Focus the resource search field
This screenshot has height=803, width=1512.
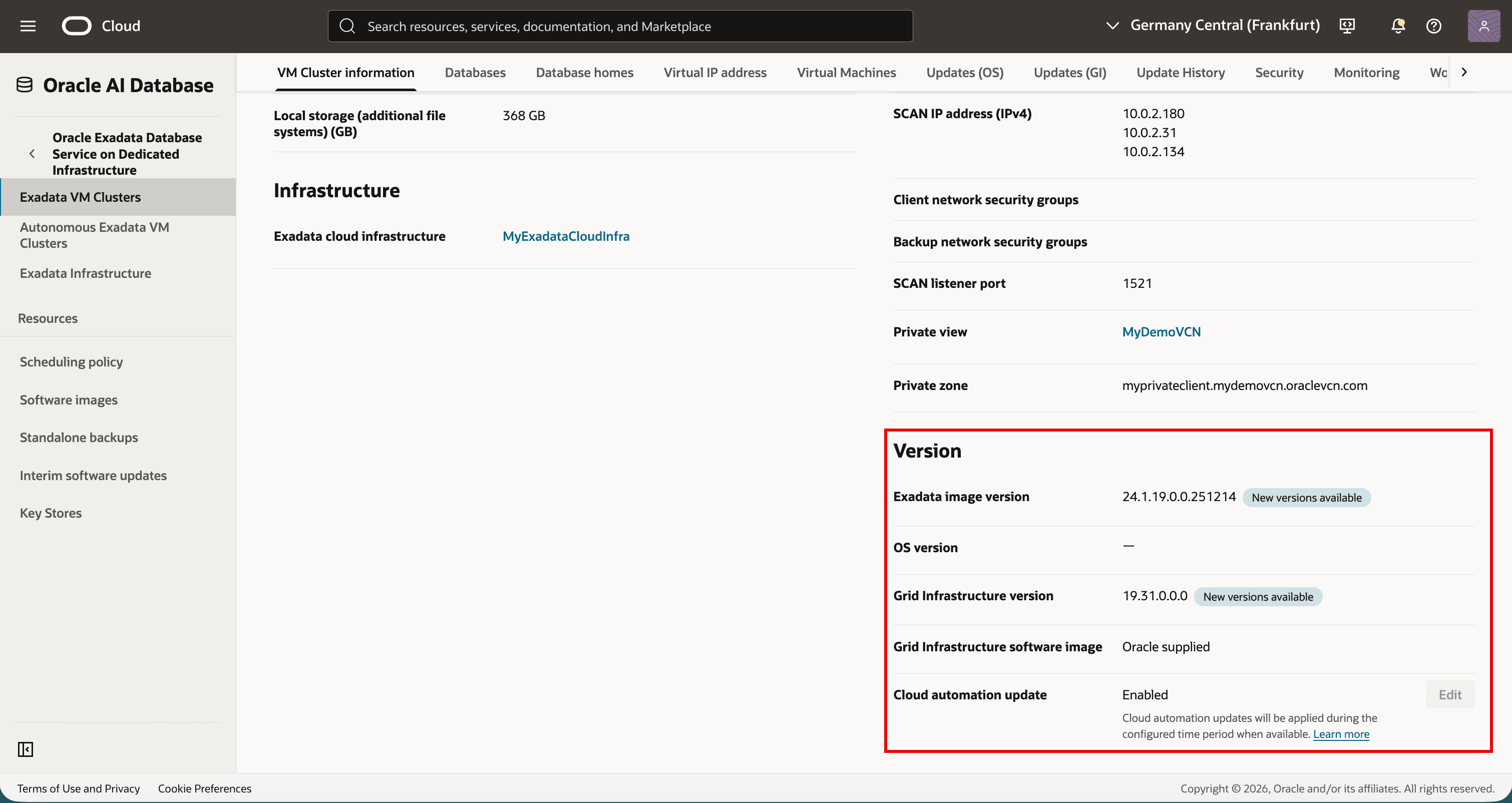[620, 26]
